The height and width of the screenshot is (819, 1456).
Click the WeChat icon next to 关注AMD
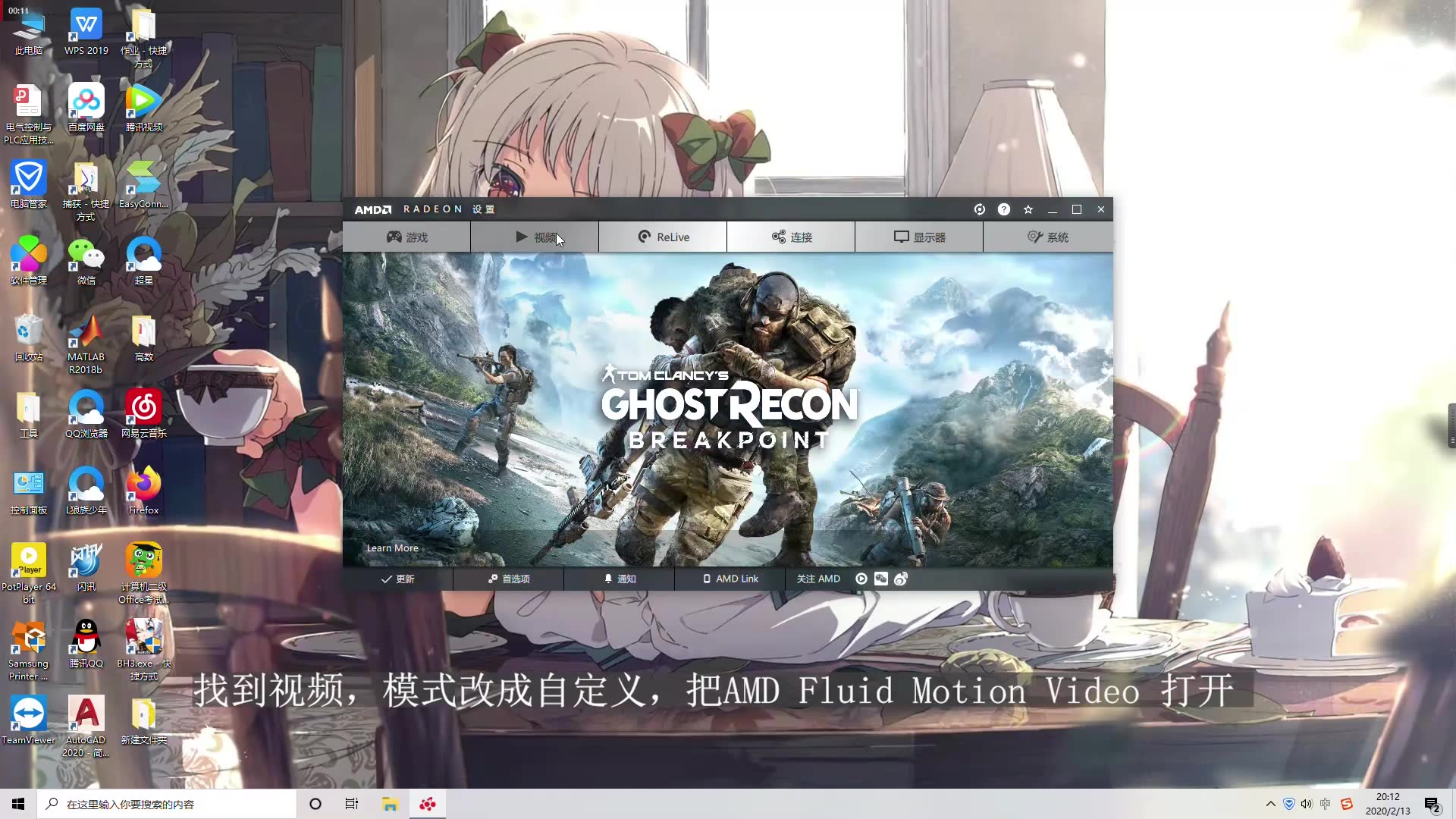point(880,579)
